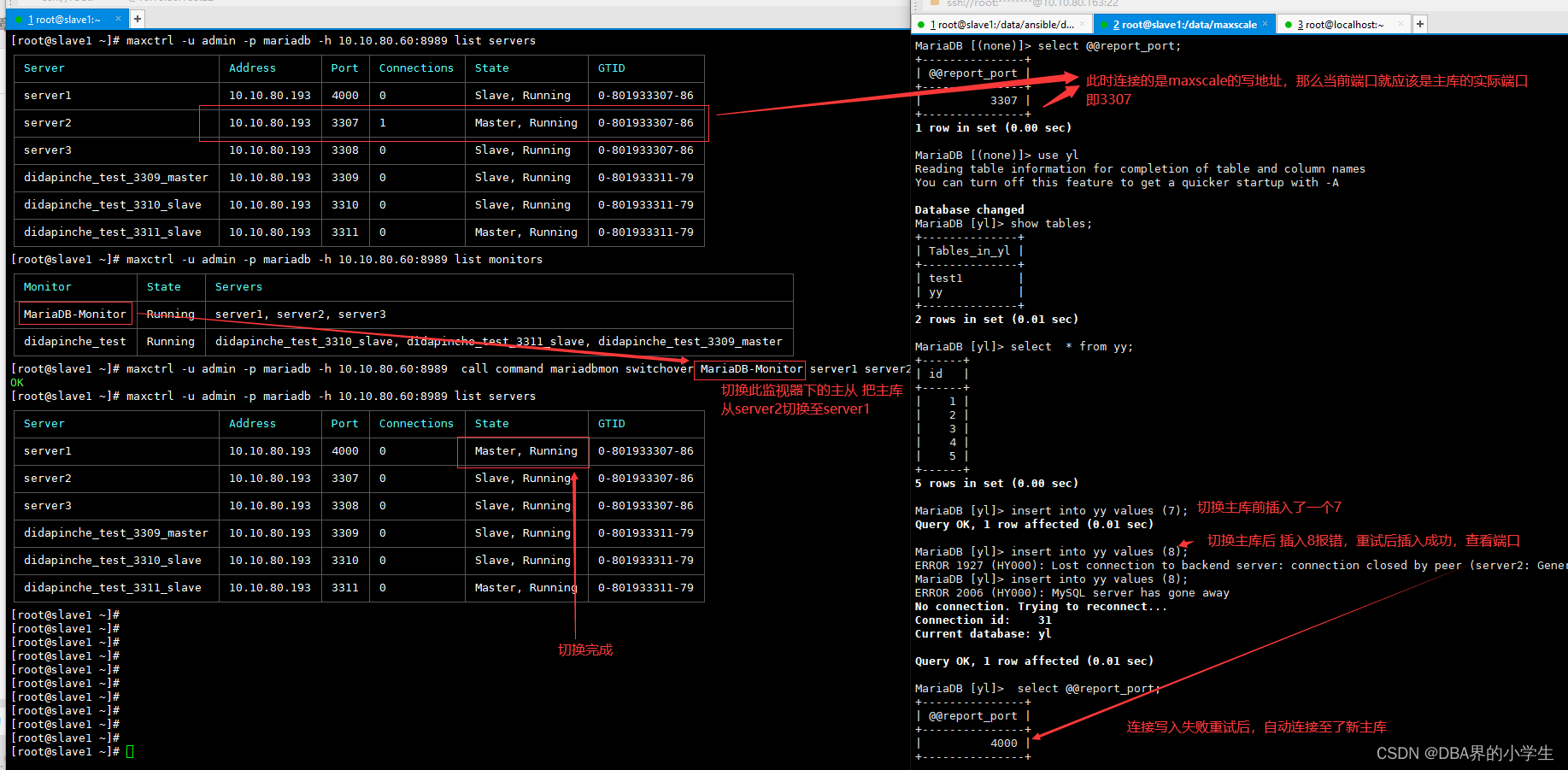
Task: Click the green cursor at the last left prompt
Action: 130,752
